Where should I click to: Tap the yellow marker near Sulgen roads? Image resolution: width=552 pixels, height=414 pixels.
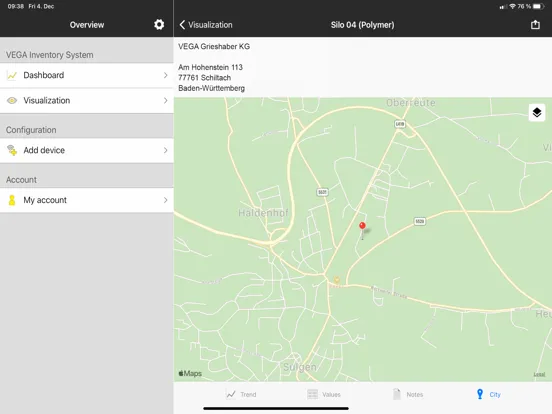pyautogui.click(x=337, y=280)
